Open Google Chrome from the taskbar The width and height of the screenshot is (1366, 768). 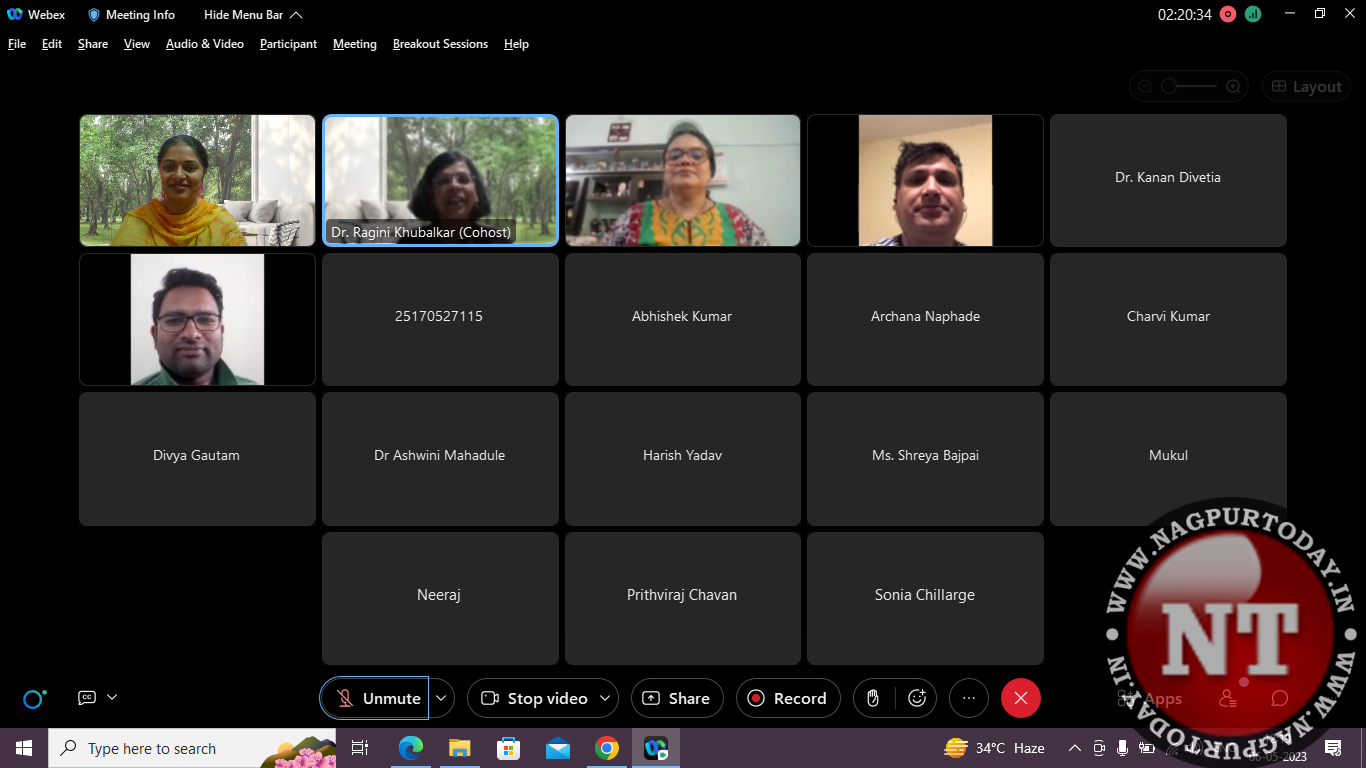coord(607,748)
